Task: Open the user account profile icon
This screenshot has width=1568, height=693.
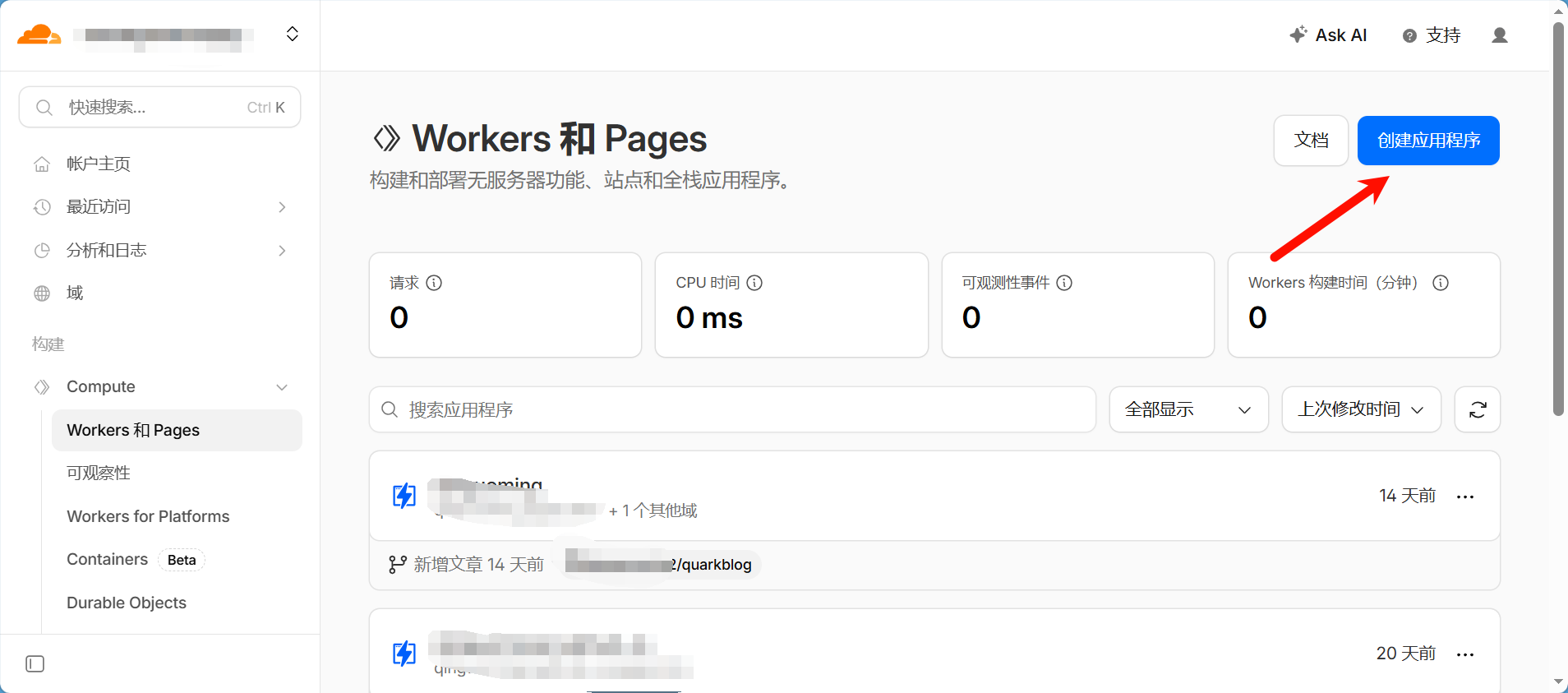Action: point(1499,35)
